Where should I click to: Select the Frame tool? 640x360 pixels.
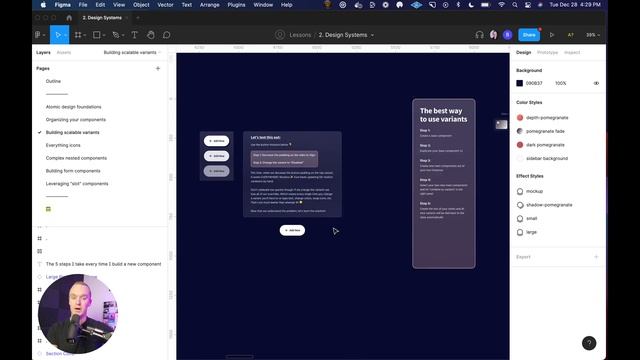point(78,35)
